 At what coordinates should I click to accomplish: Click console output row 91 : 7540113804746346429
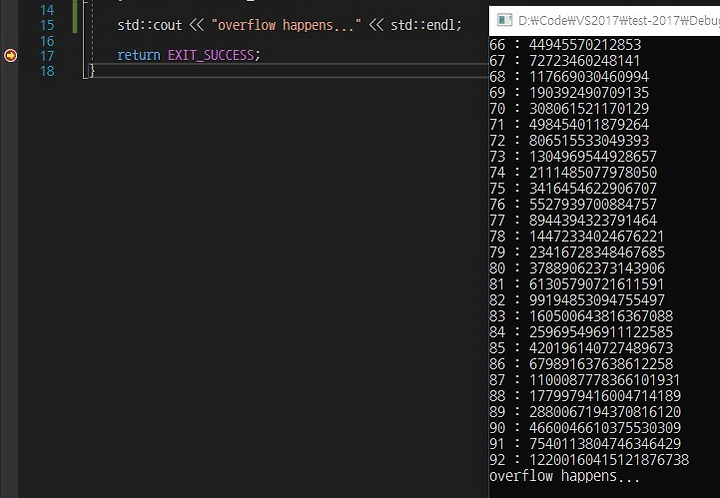(x=585, y=444)
